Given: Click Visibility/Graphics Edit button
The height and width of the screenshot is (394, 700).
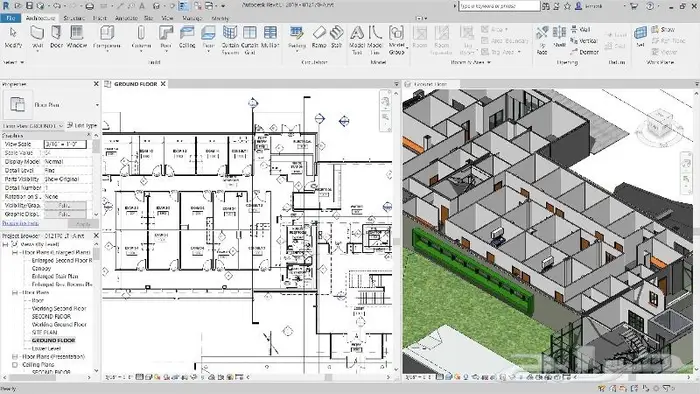Looking at the screenshot, I should click(x=65, y=205).
